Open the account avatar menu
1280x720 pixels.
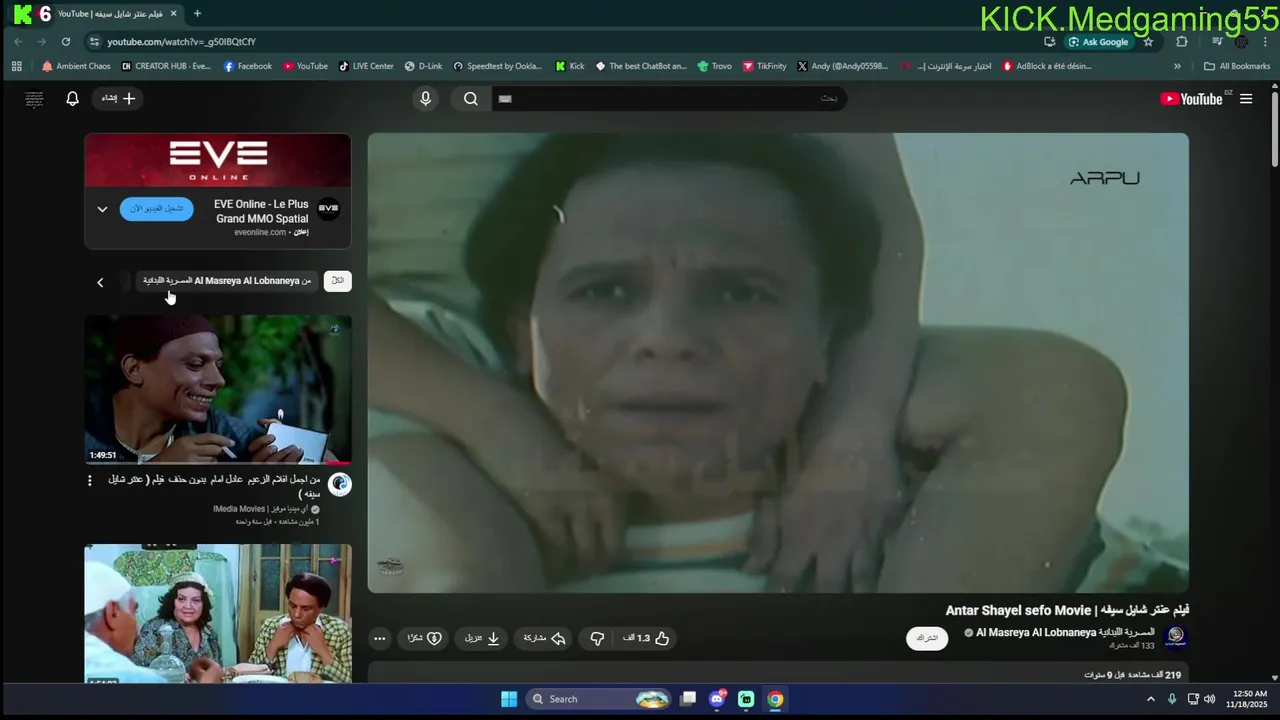pos(34,98)
